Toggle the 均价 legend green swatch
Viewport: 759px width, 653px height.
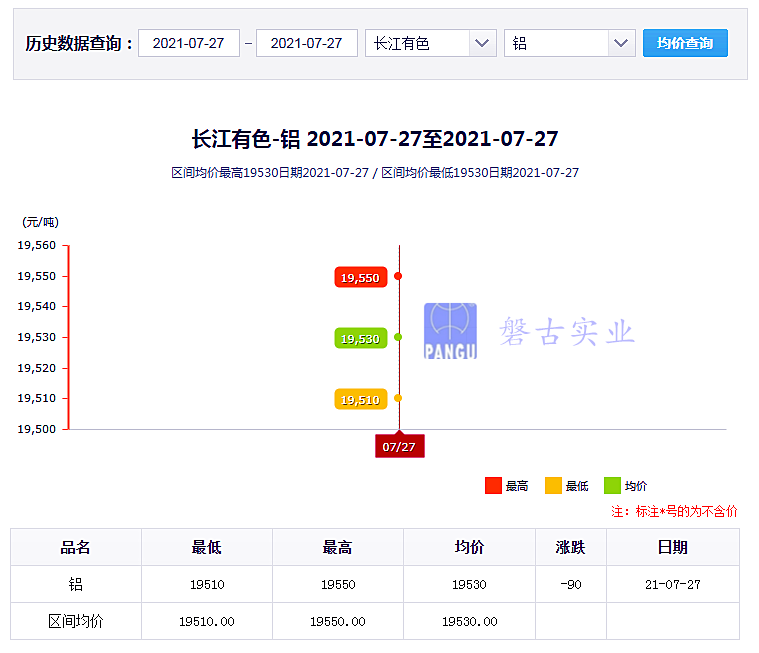(x=612, y=486)
